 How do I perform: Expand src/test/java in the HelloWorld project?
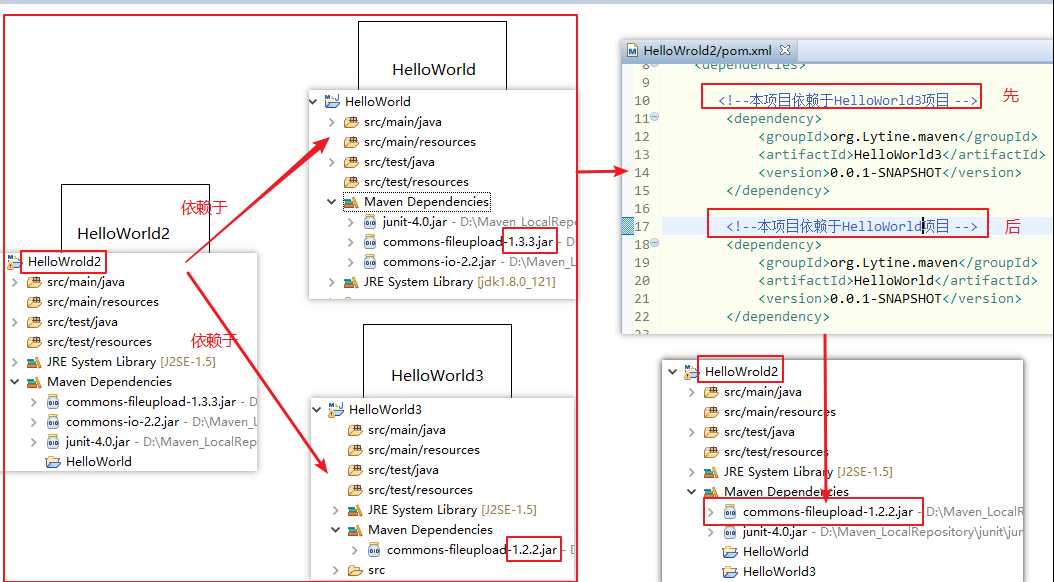coord(331,162)
